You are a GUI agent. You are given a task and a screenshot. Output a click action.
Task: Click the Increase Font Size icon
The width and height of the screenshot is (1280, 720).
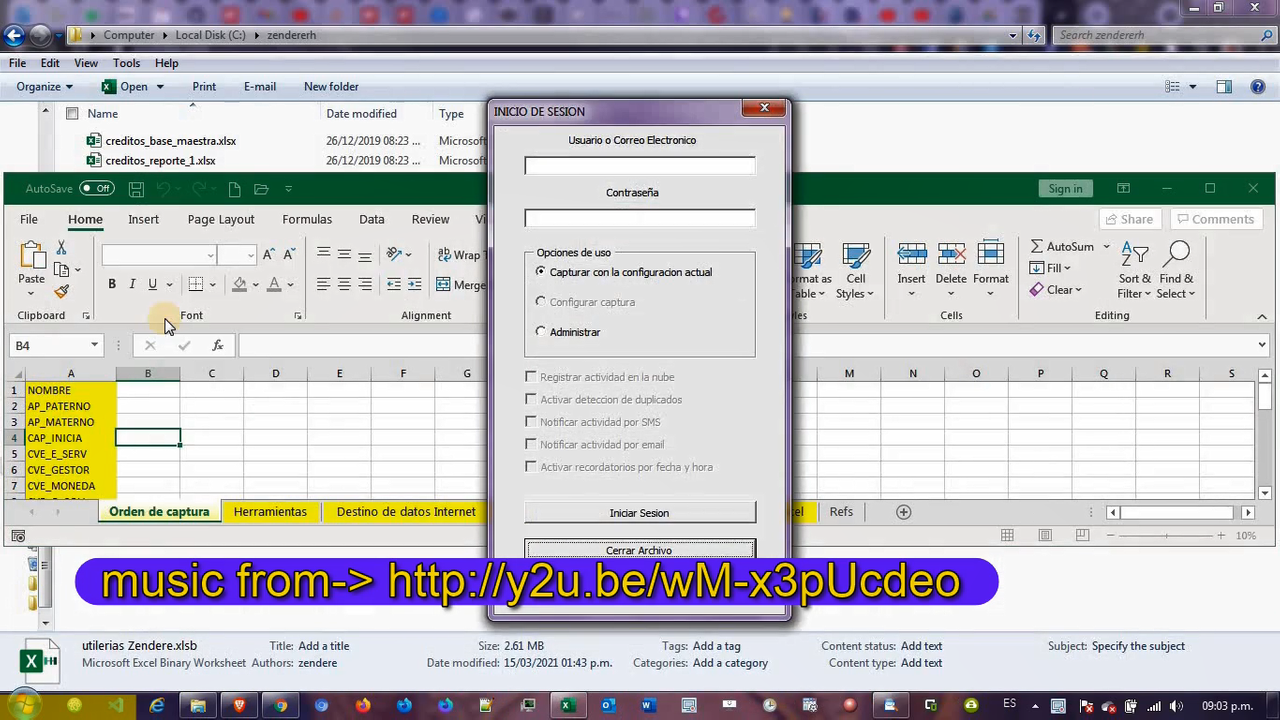point(269,255)
